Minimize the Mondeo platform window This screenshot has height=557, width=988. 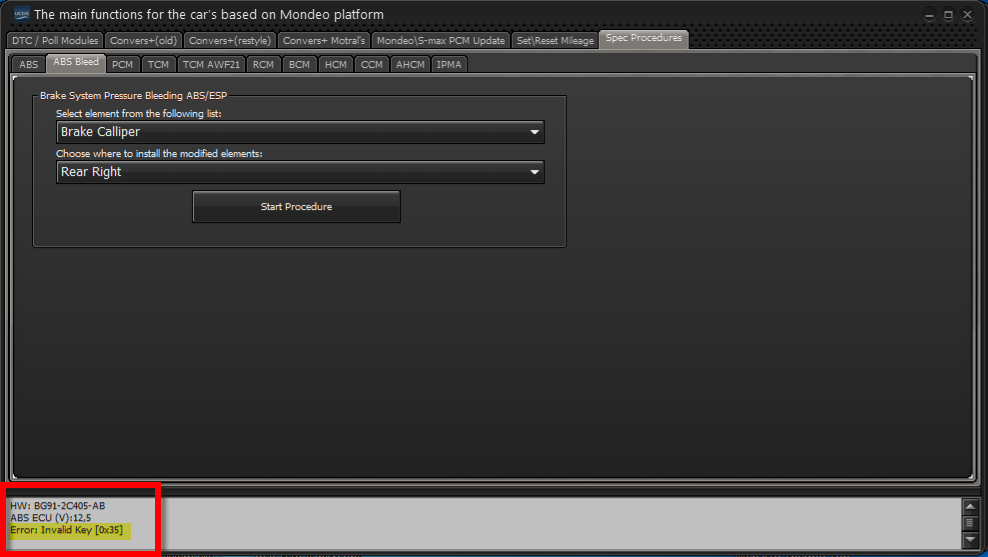click(929, 15)
